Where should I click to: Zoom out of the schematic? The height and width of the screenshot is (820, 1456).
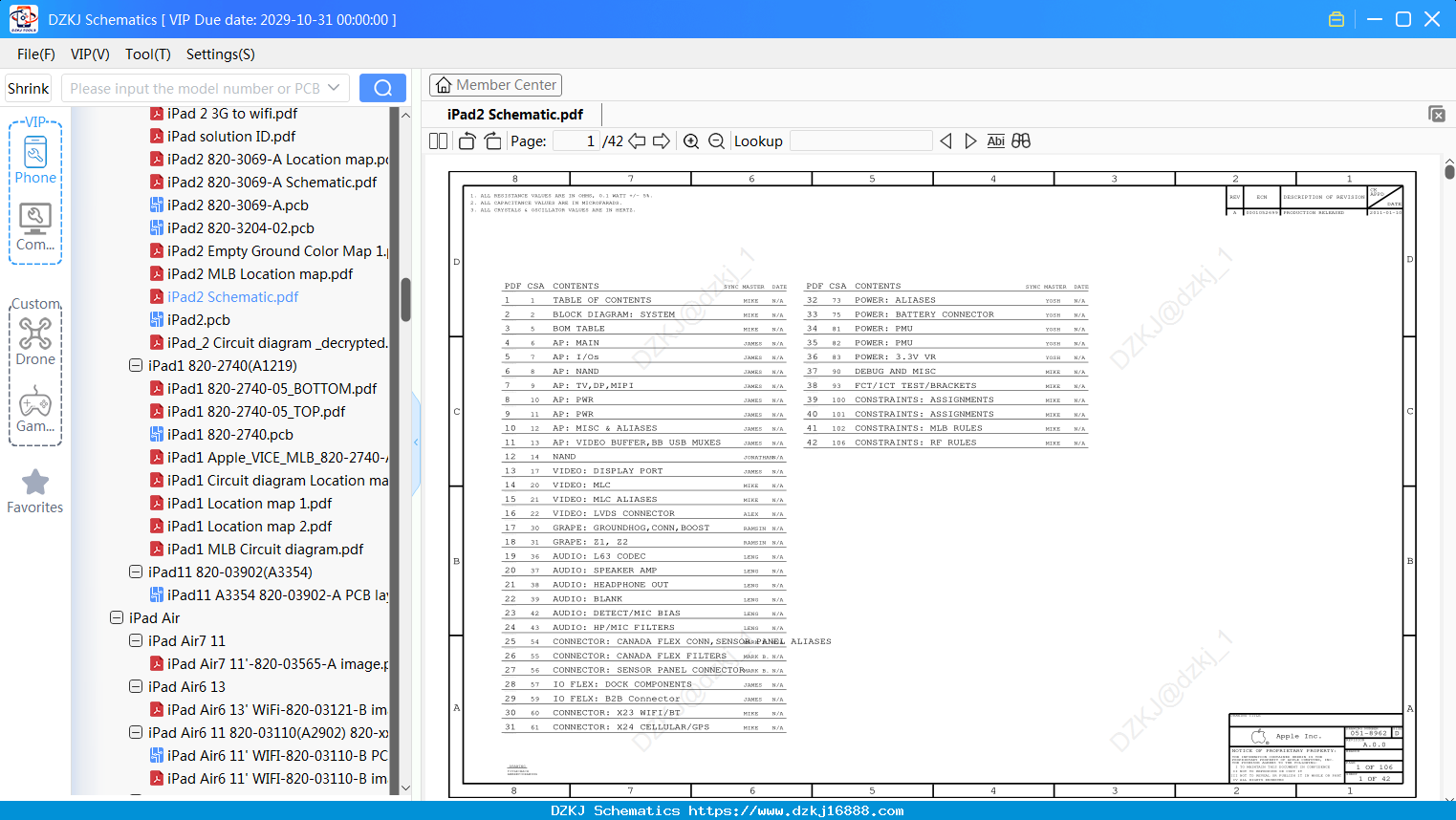[716, 141]
